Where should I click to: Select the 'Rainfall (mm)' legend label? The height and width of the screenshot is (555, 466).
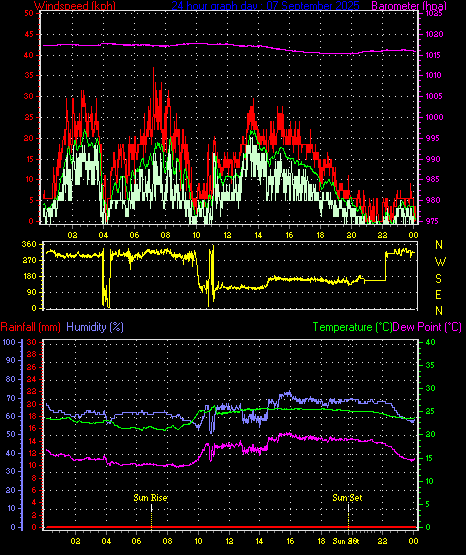click(x=30, y=327)
